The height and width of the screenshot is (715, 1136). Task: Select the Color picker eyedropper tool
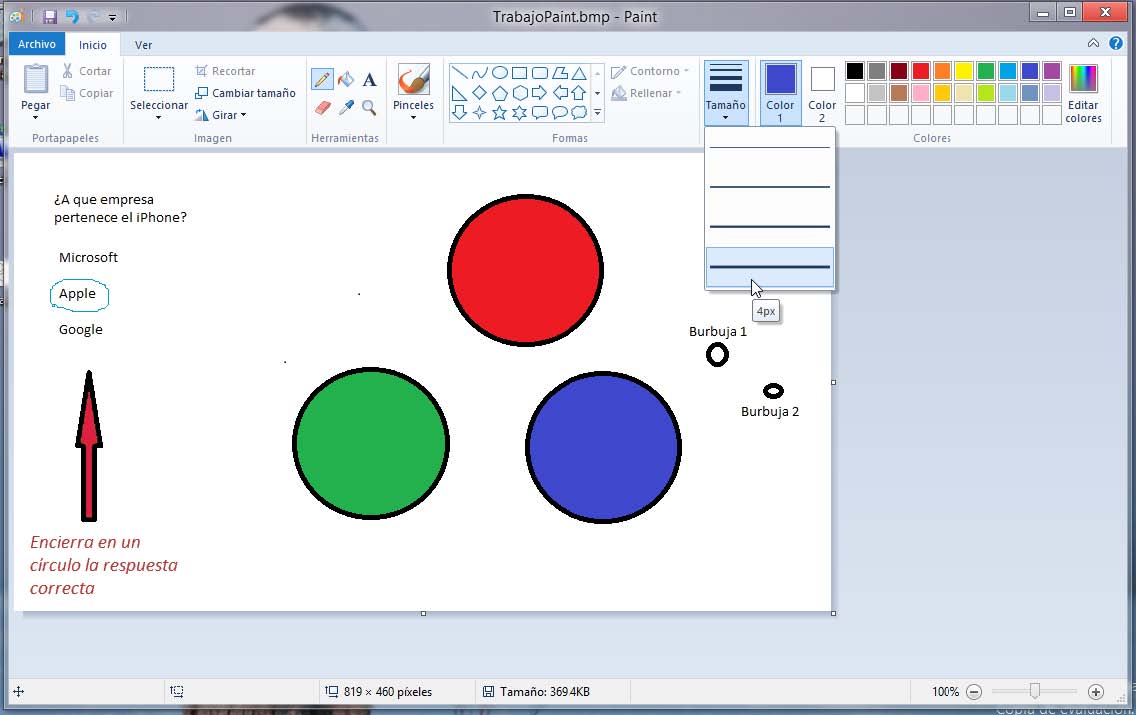click(x=346, y=107)
